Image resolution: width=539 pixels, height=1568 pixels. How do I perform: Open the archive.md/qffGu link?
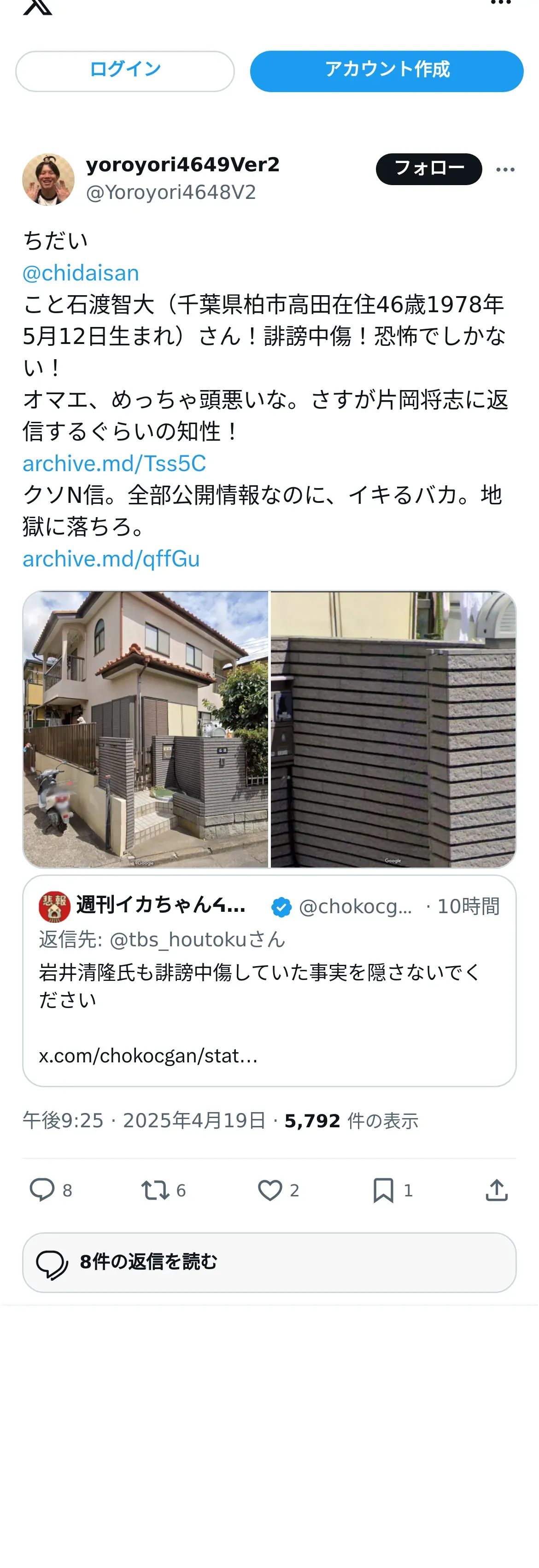coord(111,559)
